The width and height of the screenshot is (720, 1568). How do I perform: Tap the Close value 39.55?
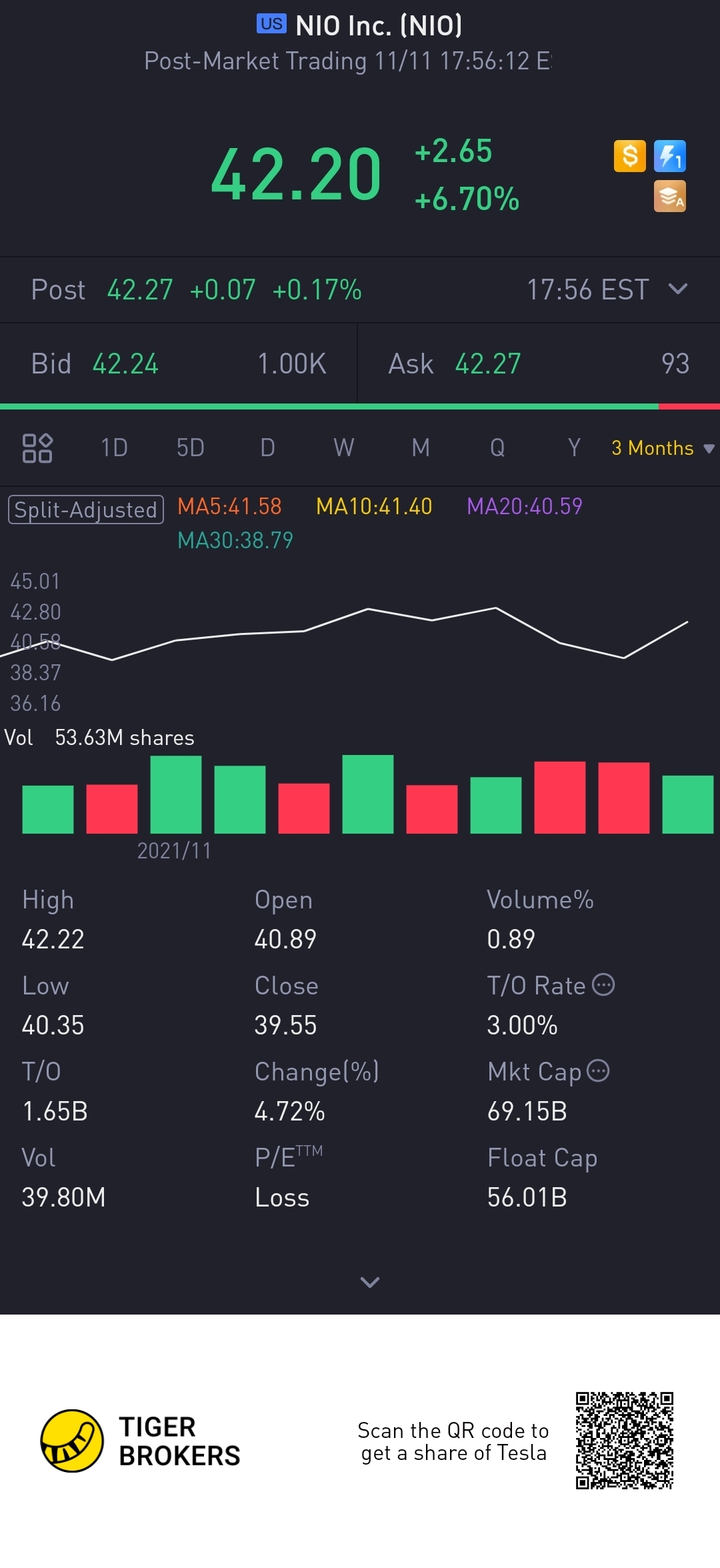pyautogui.click(x=285, y=1026)
